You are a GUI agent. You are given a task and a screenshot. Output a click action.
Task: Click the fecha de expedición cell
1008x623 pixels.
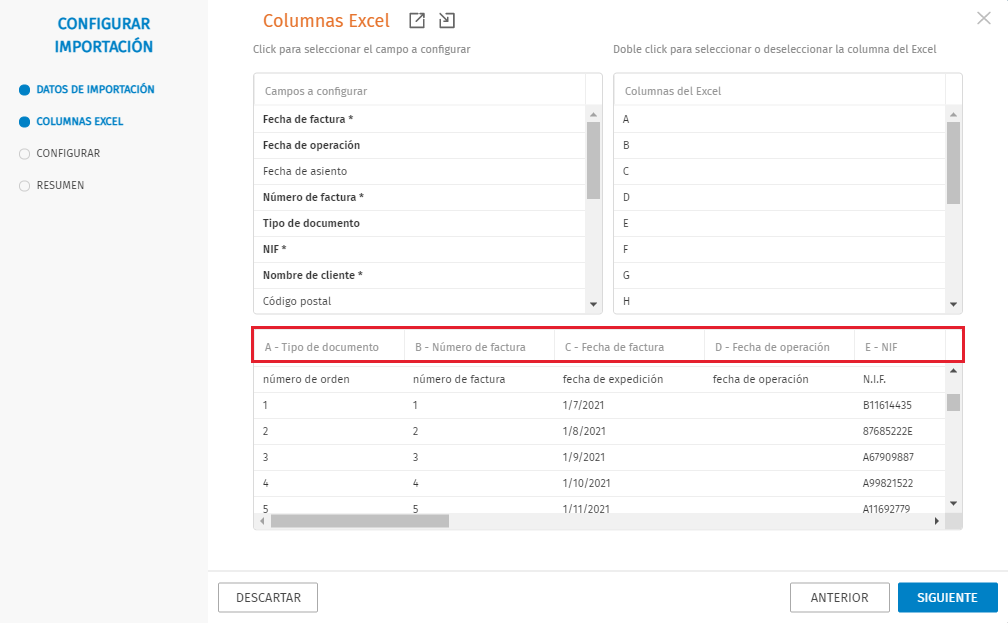point(629,379)
